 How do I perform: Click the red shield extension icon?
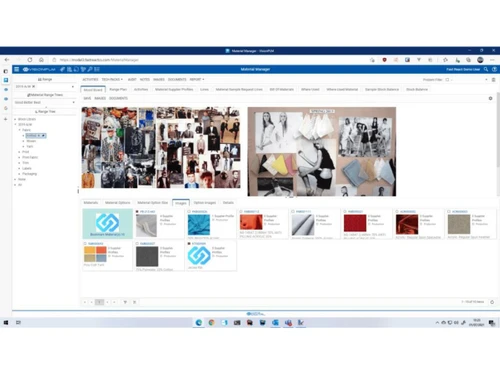pos(384,60)
